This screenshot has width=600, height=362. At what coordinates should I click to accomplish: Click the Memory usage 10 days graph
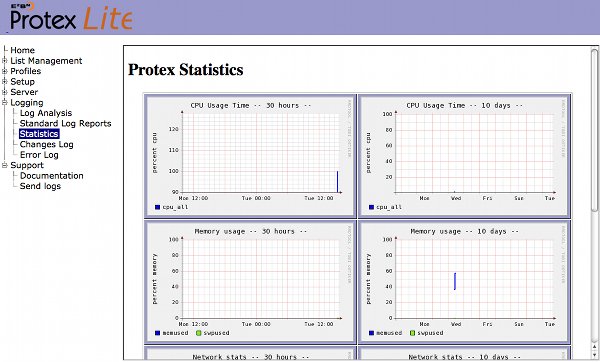[465, 282]
